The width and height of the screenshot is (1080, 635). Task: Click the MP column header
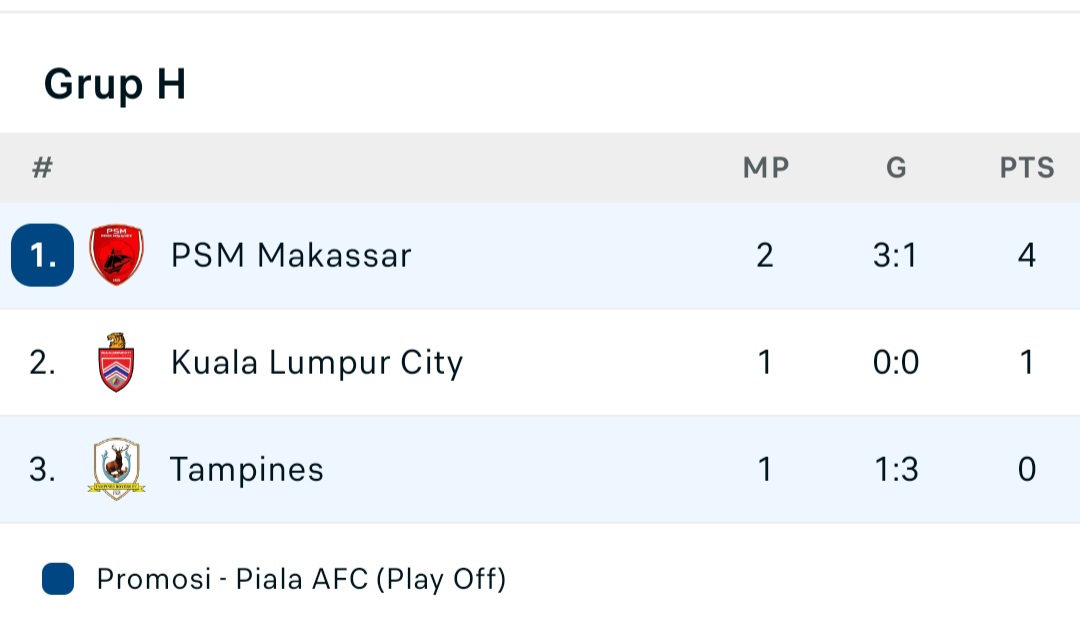point(766,167)
